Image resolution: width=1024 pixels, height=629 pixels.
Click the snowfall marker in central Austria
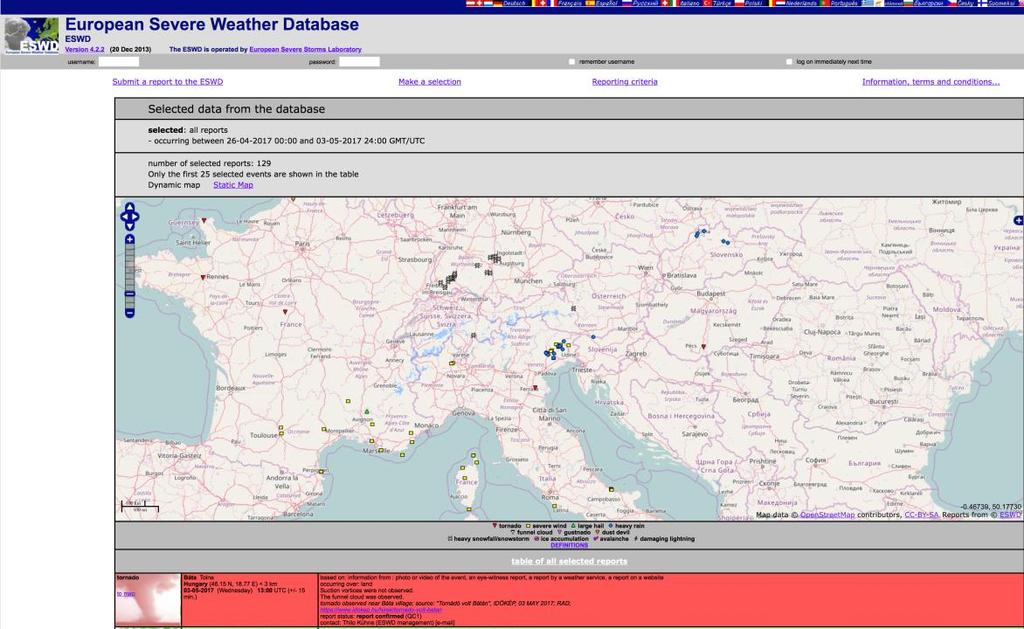573,308
